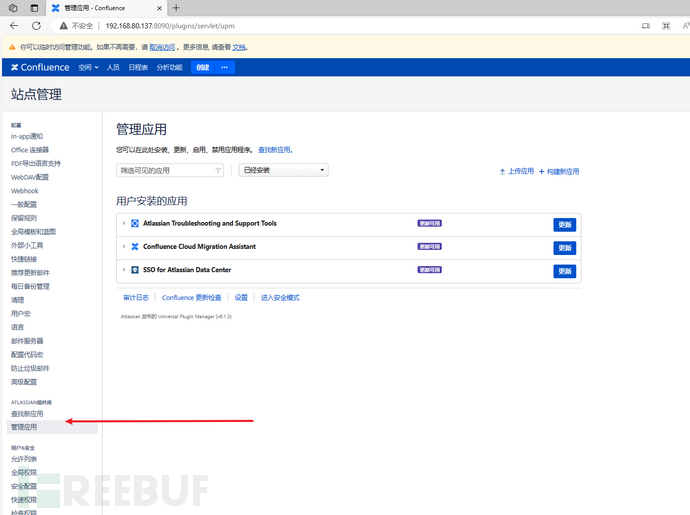The width and height of the screenshot is (690, 515).
Task: Open 分析功能 in the top navigation
Action: click(169, 67)
